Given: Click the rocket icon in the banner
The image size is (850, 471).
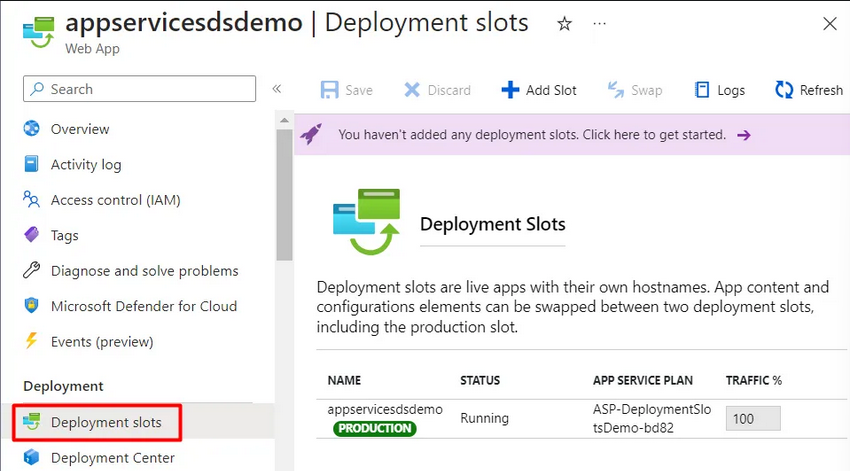Looking at the screenshot, I should 311,134.
